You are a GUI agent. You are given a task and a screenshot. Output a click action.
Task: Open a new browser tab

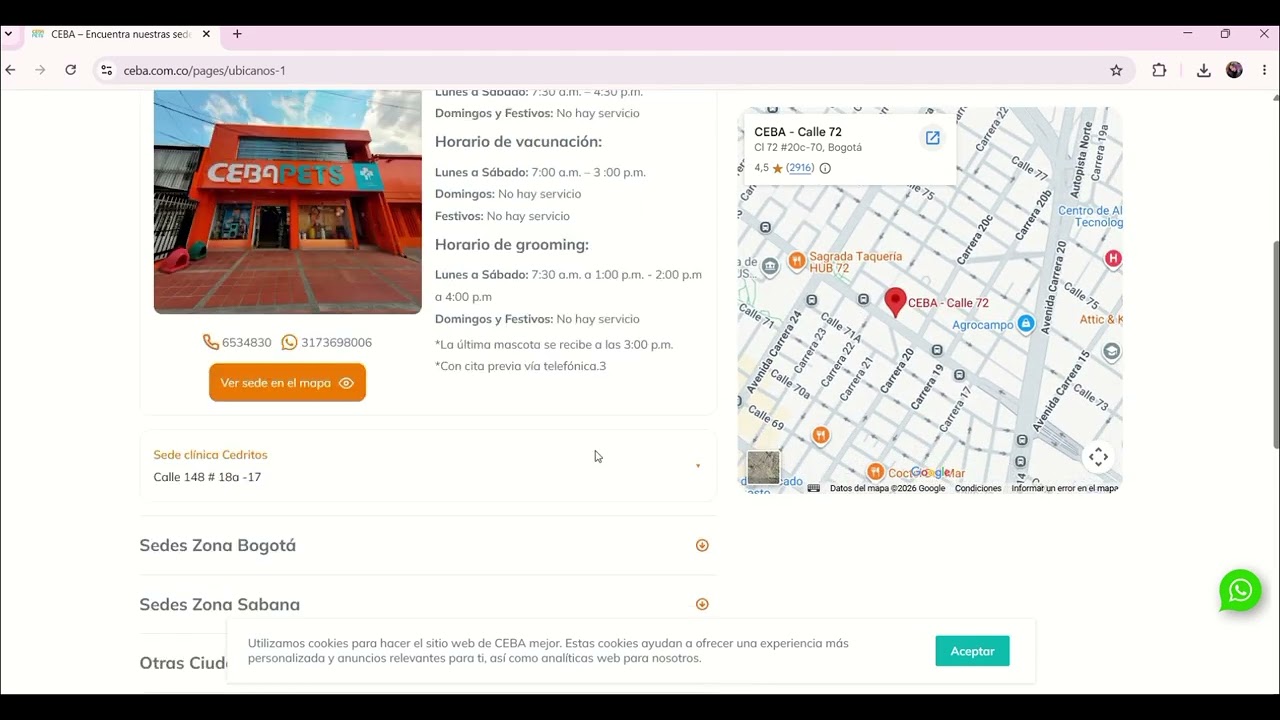point(237,34)
